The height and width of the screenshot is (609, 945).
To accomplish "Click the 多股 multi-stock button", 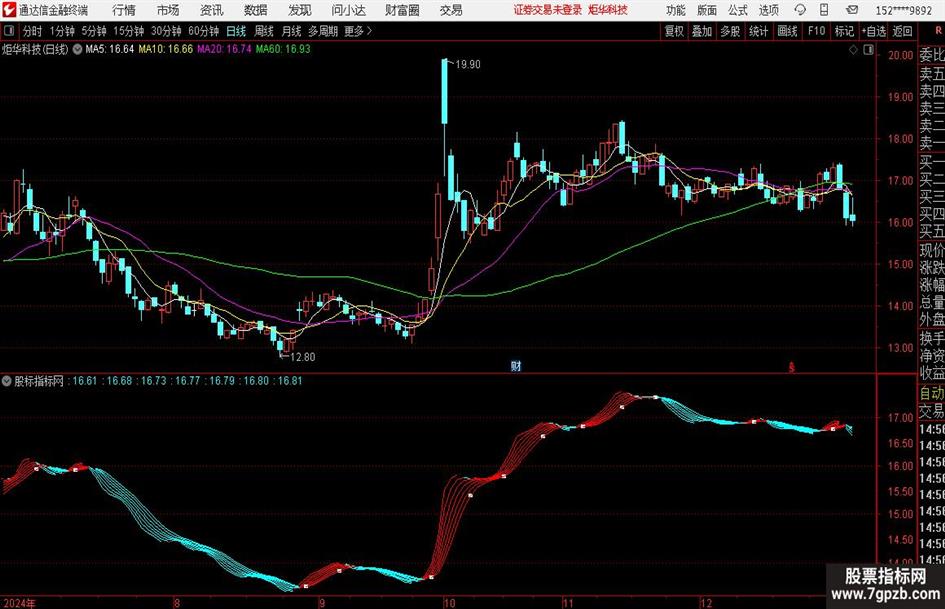I will tap(730, 31).
